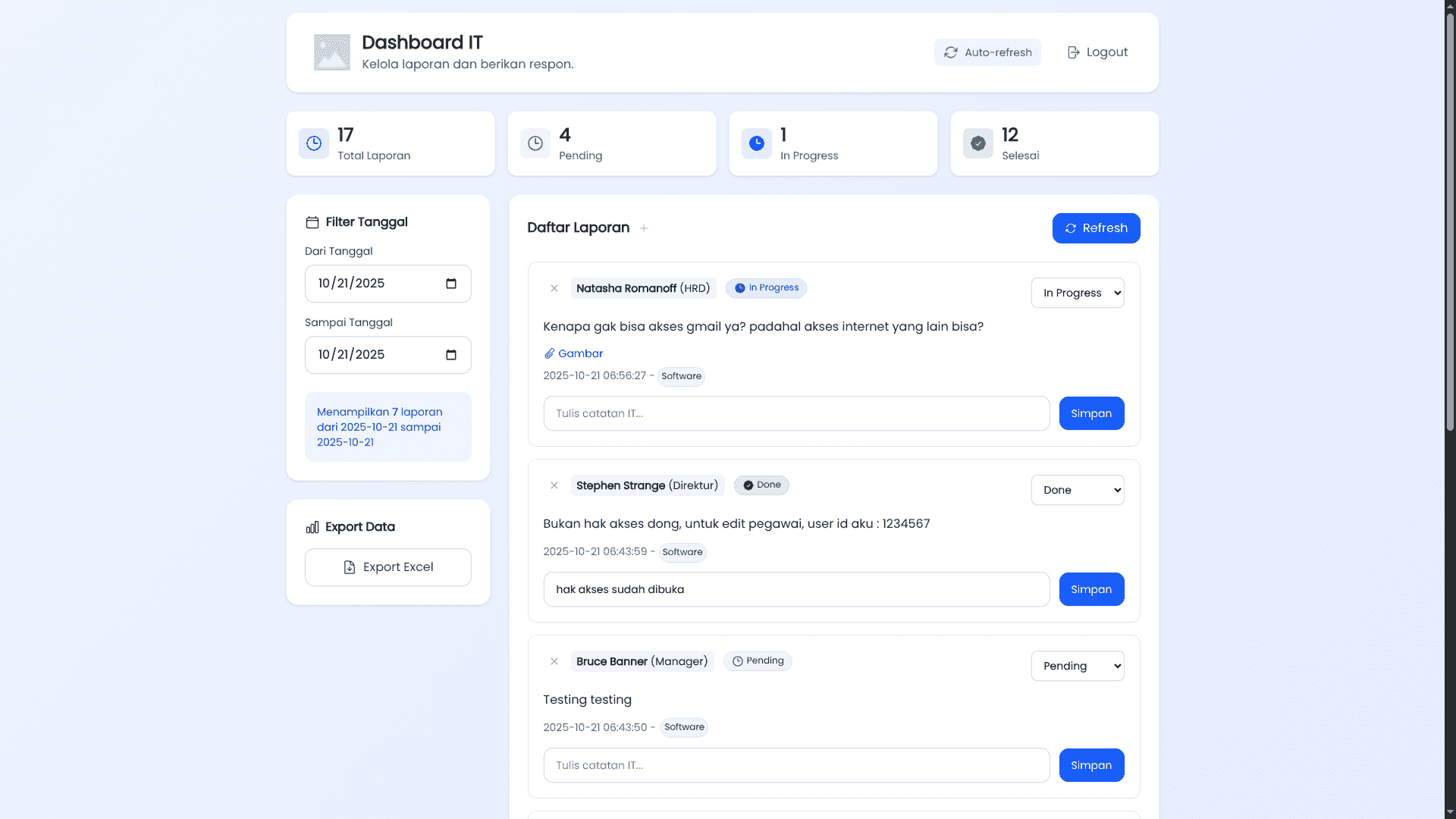Open the Pending dropdown on Bruce Banner's report
This screenshot has width=1456, height=819.
(x=1078, y=666)
